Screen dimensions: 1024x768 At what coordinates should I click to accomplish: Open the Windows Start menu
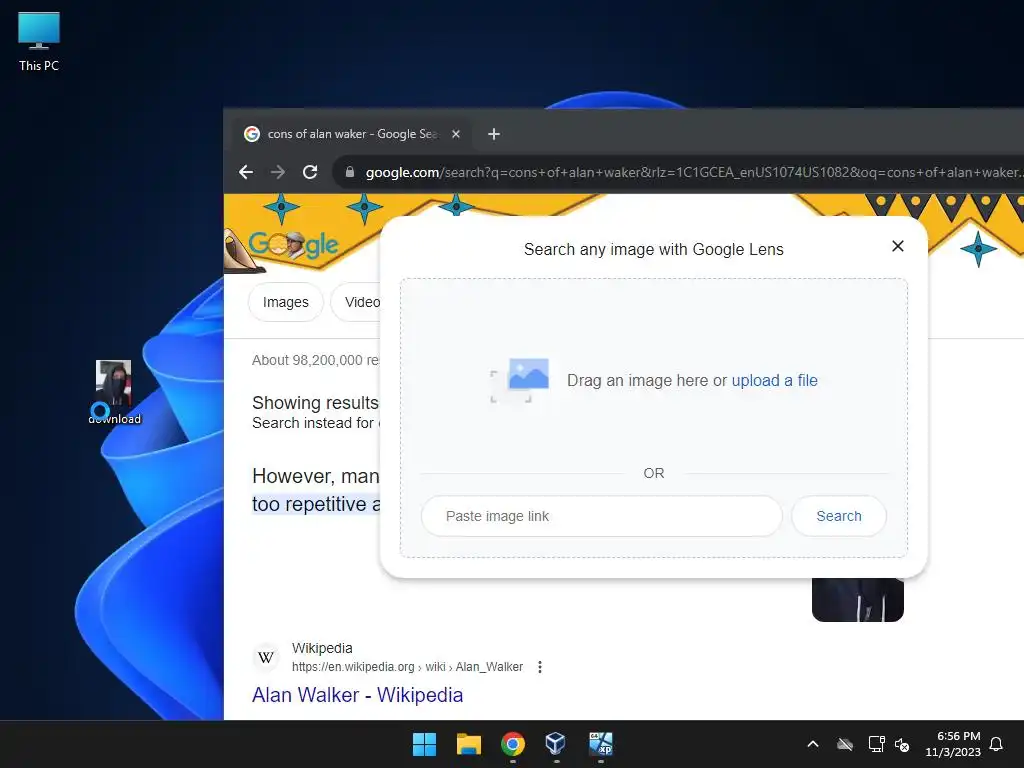tap(424, 744)
